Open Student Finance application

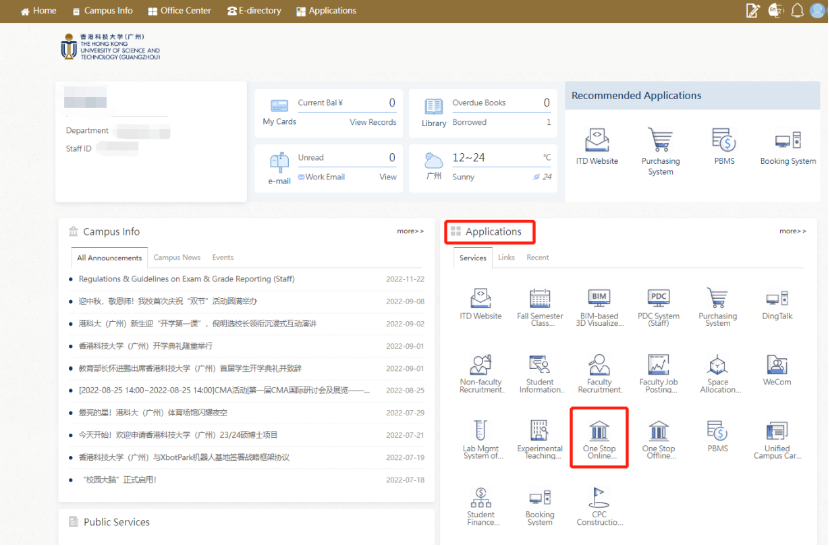pyautogui.click(x=481, y=506)
